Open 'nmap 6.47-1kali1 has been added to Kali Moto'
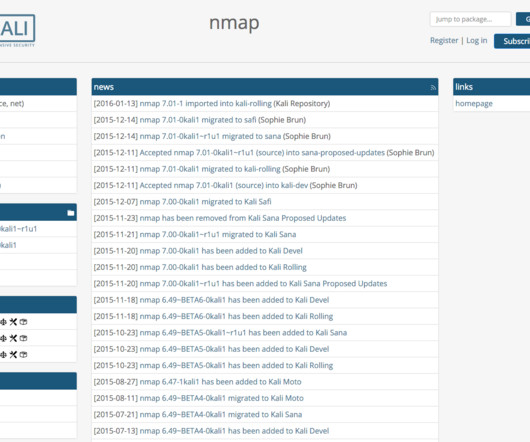This screenshot has height=442, width=530. [220, 382]
